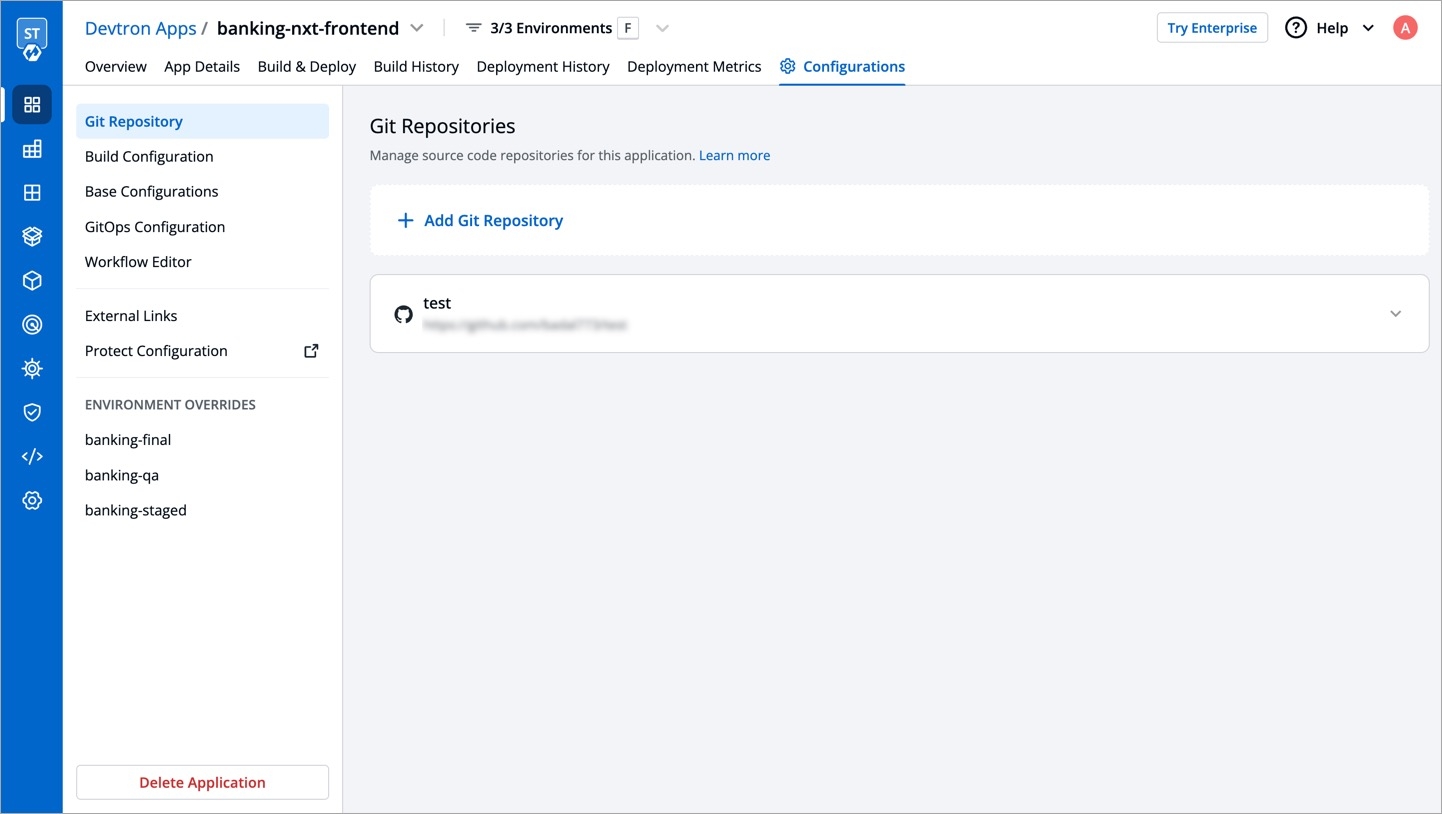Click the stacked blocks icon in sidebar
The height and width of the screenshot is (814, 1442).
(32, 149)
